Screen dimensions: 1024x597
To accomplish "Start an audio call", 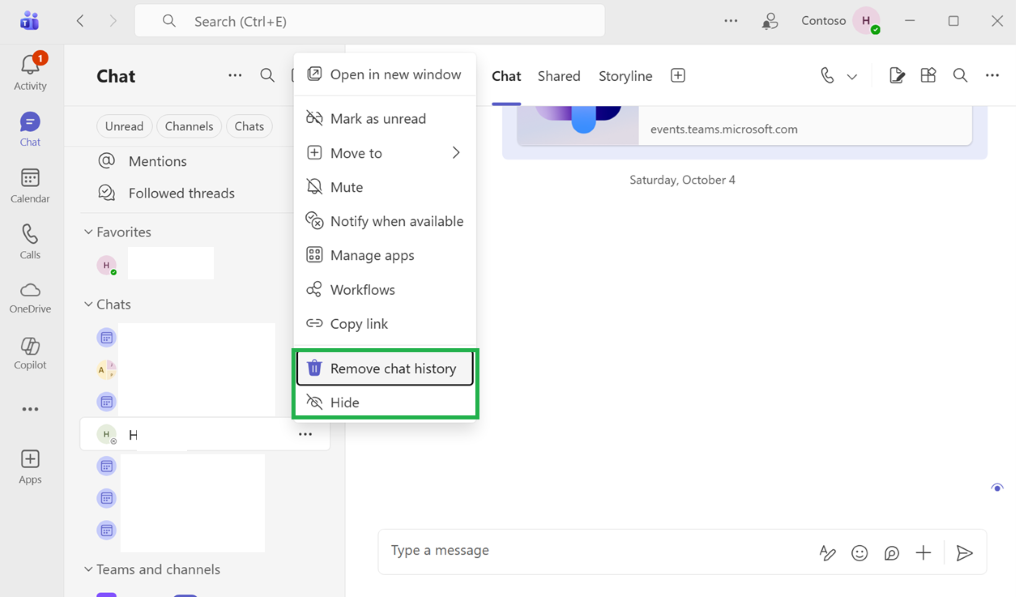I will pos(827,76).
